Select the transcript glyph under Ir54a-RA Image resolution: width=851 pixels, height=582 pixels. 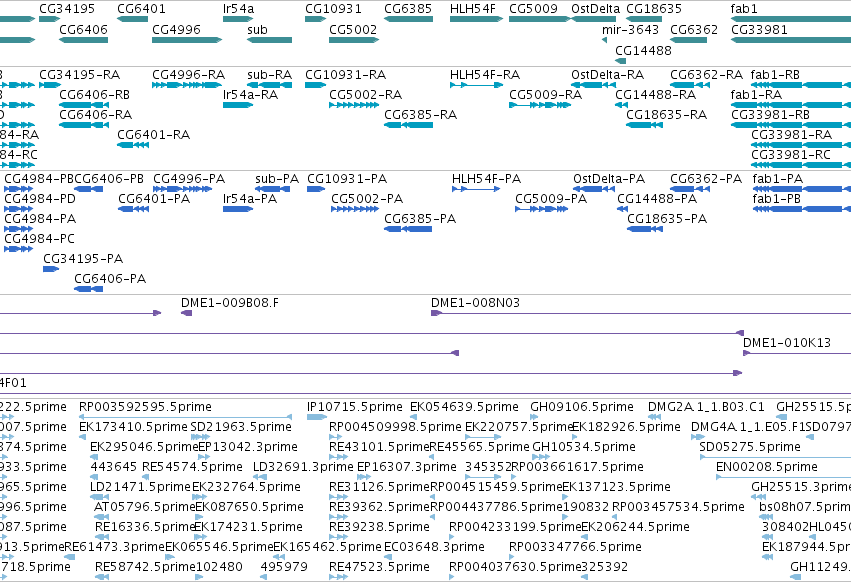pyautogui.click(x=238, y=105)
